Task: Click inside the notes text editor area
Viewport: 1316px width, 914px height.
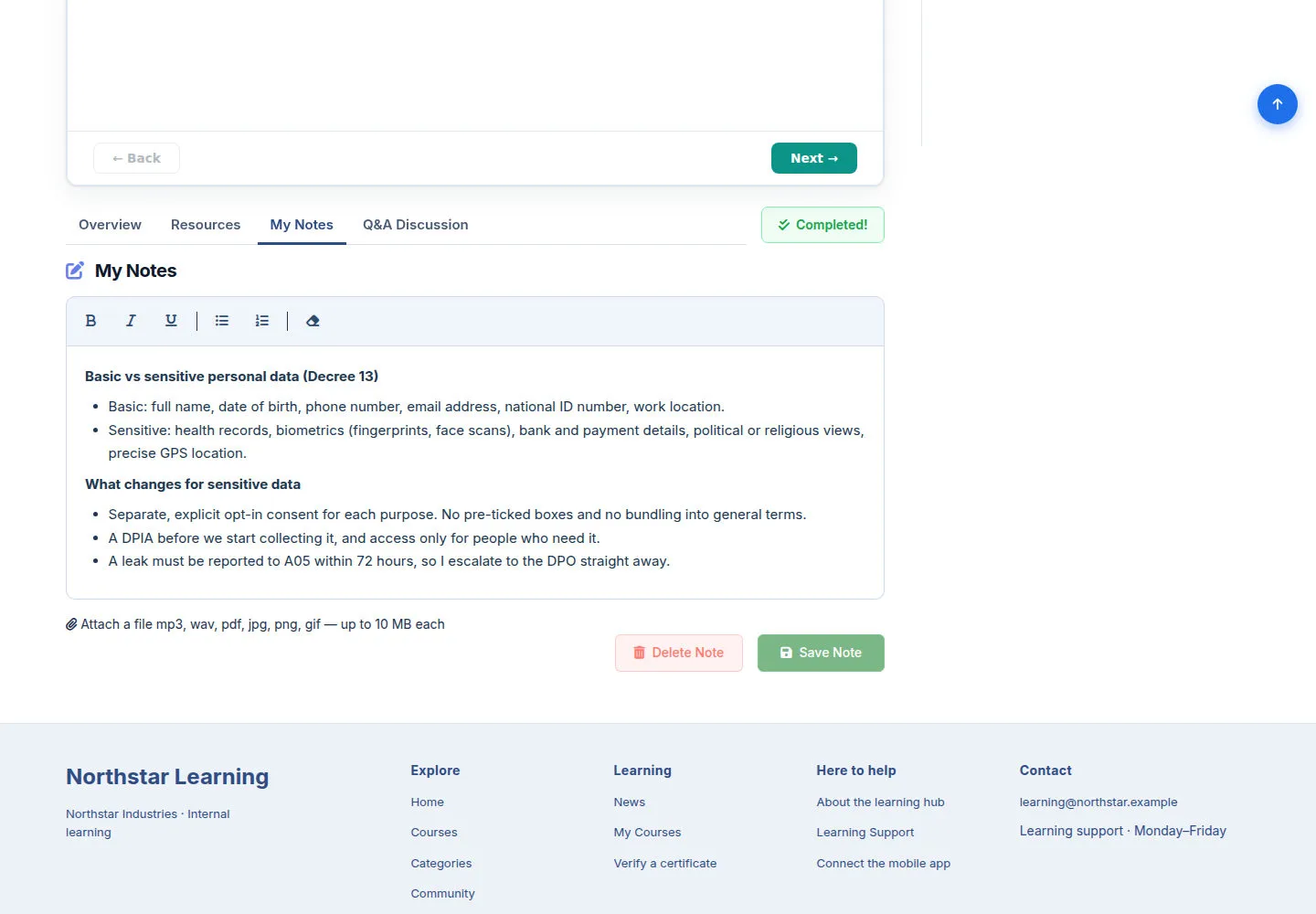Action: tap(475, 473)
